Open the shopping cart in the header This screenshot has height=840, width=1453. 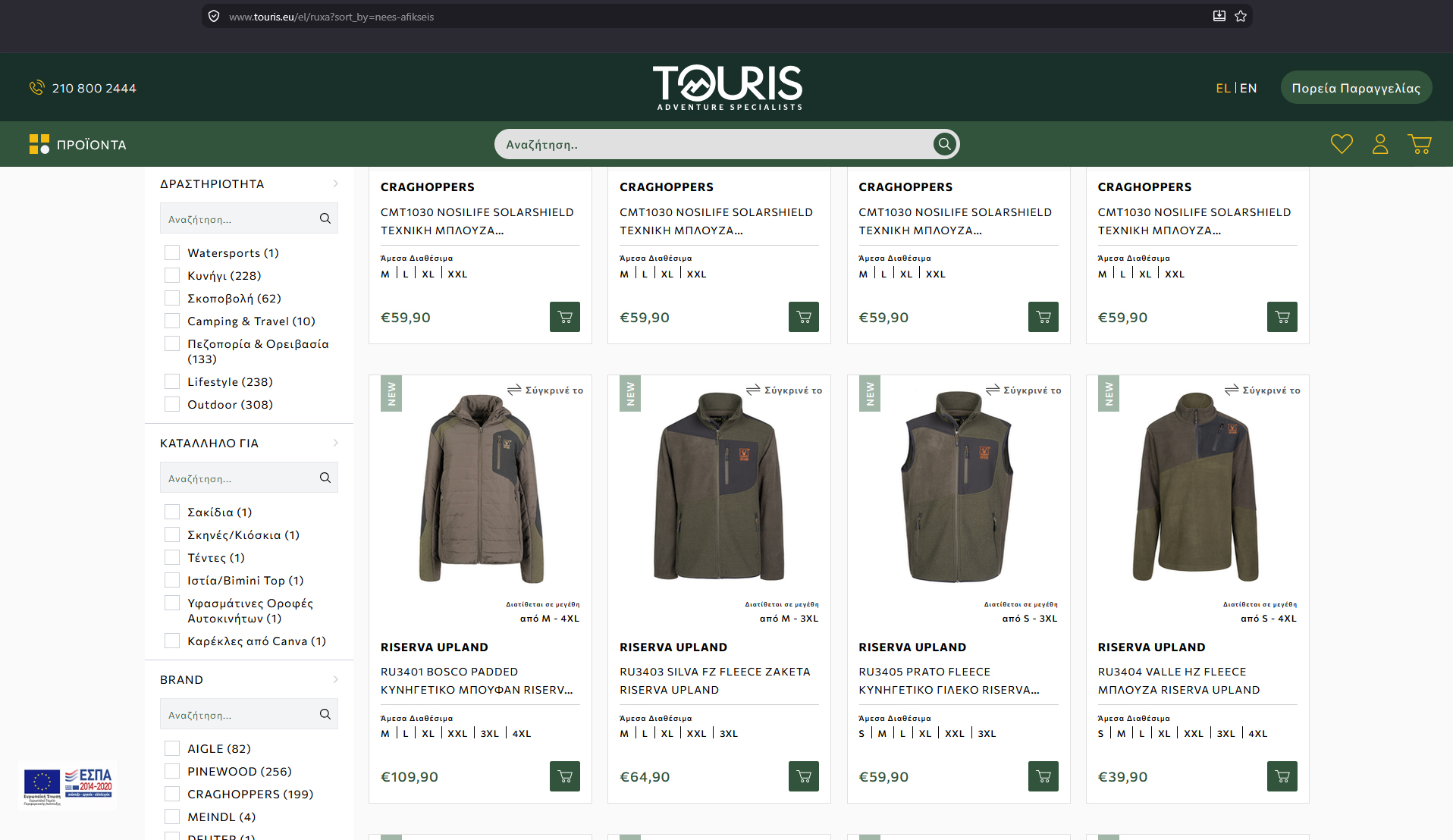click(x=1419, y=144)
